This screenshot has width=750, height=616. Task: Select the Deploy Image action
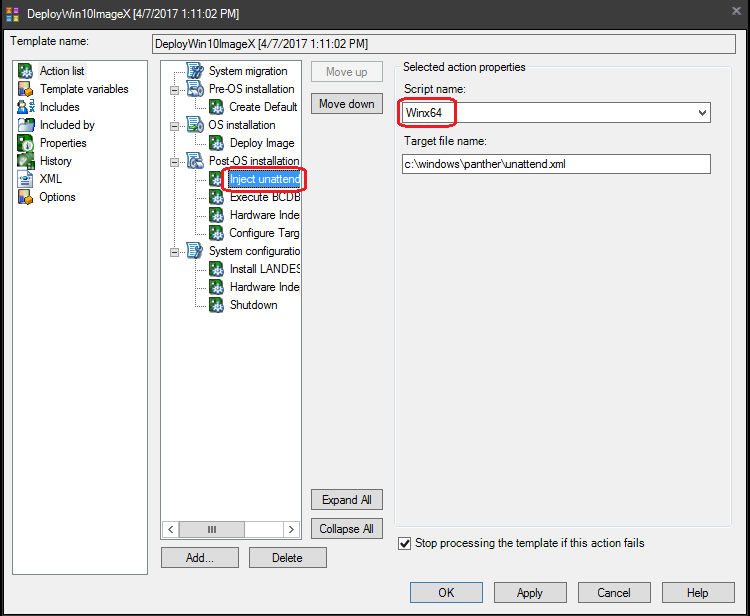coord(262,143)
